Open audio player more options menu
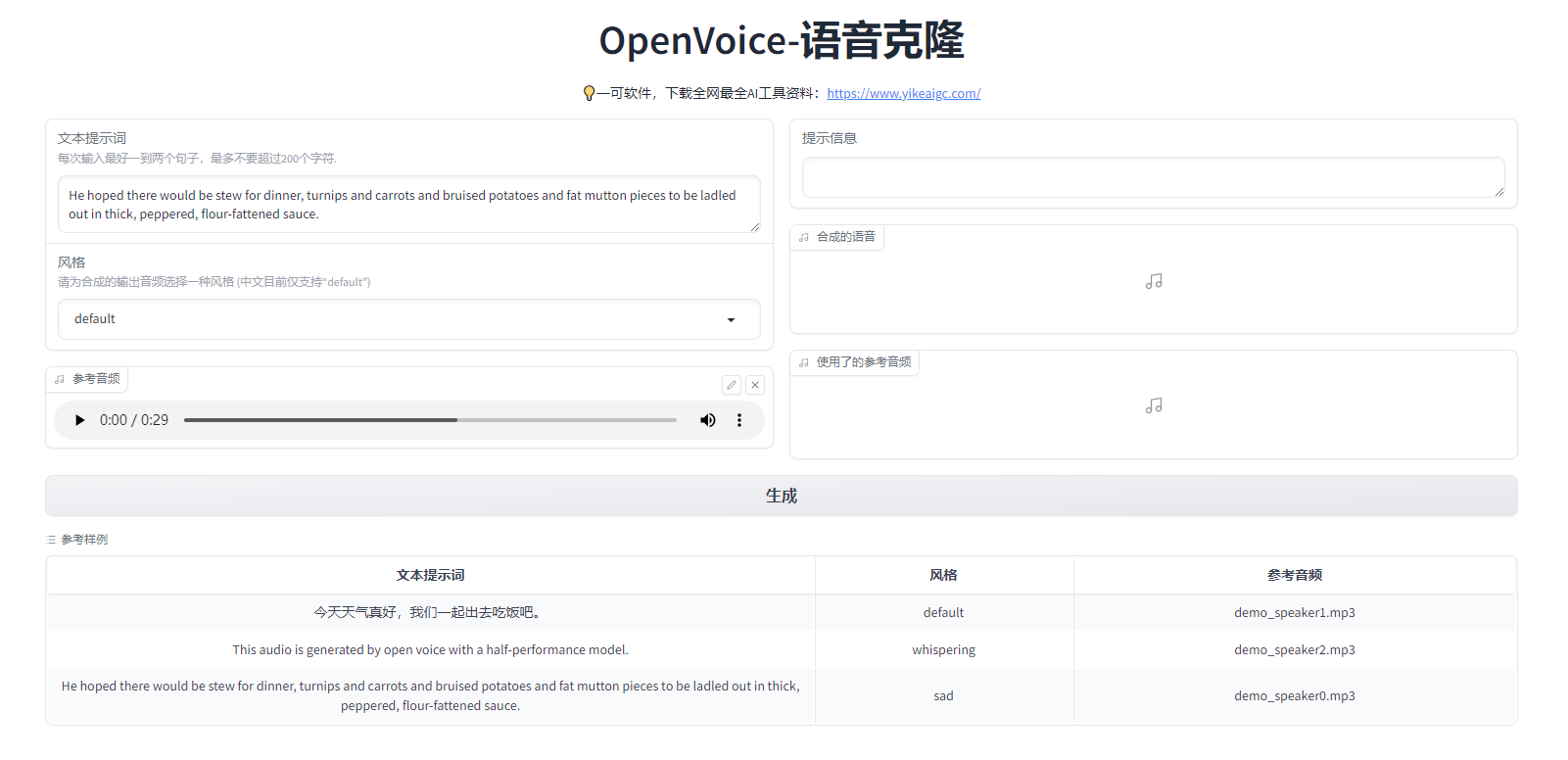Viewport: 1568px width, 760px height. 739,420
